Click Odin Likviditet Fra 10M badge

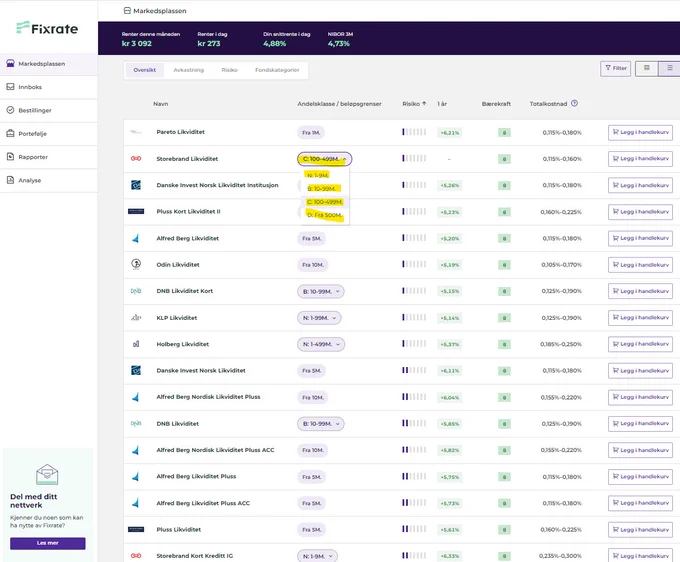[x=313, y=265]
